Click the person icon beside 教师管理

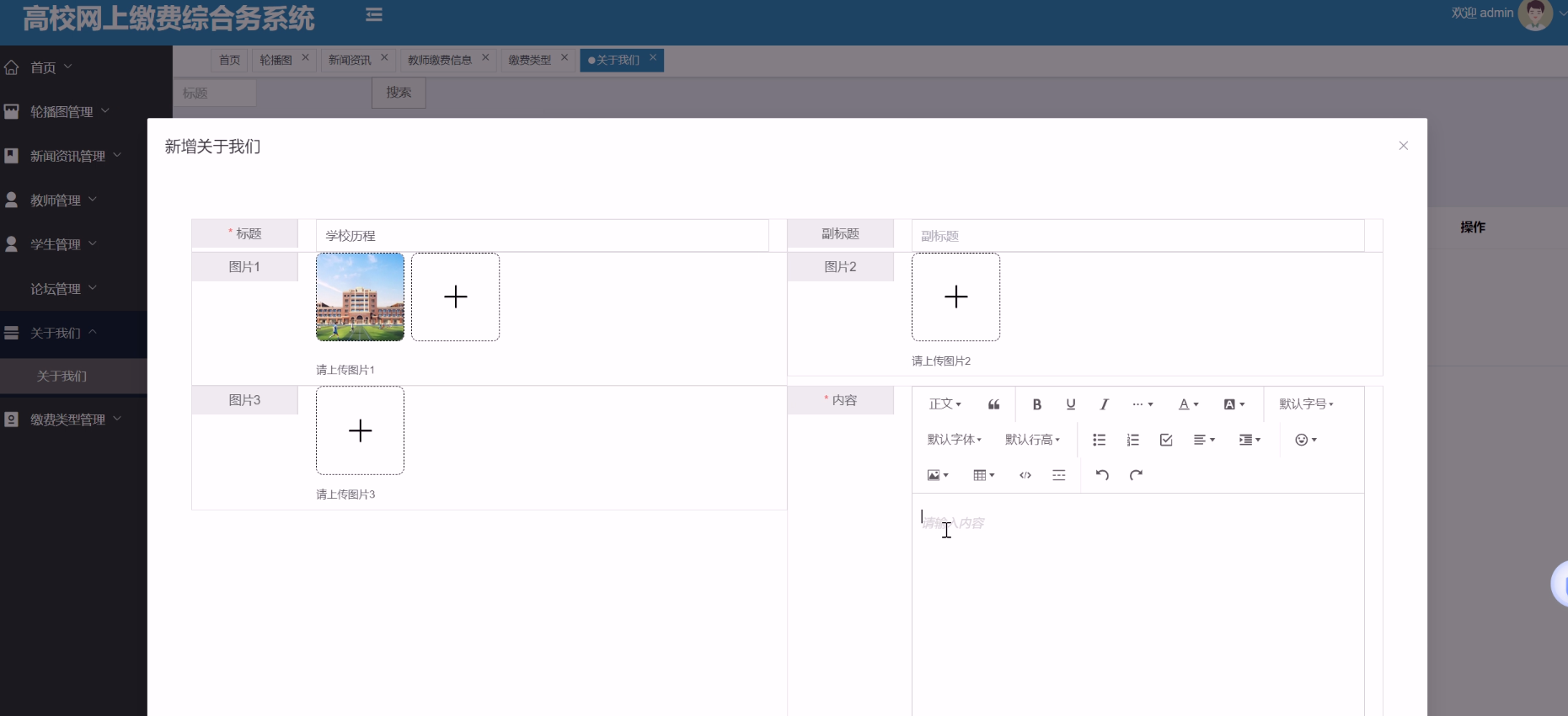[x=11, y=200]
